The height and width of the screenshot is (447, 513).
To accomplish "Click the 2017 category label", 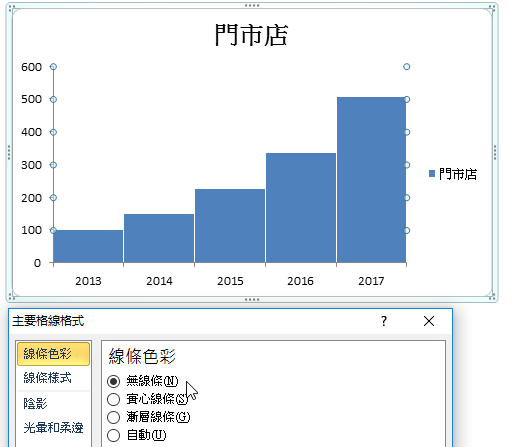I will 371,281.
